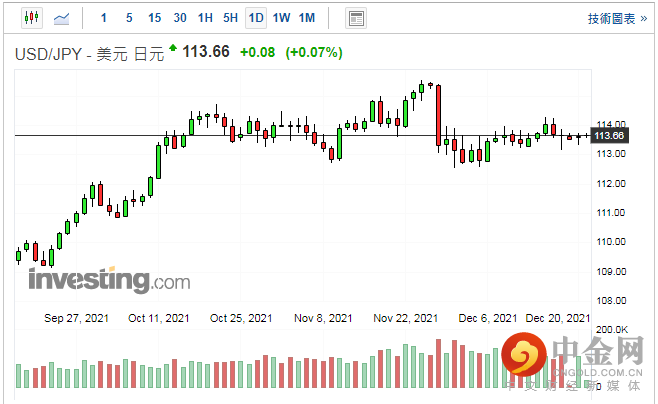Click the tall red candle after Nov 22 peak
658x404 pixels.
(x=439, y=116)
